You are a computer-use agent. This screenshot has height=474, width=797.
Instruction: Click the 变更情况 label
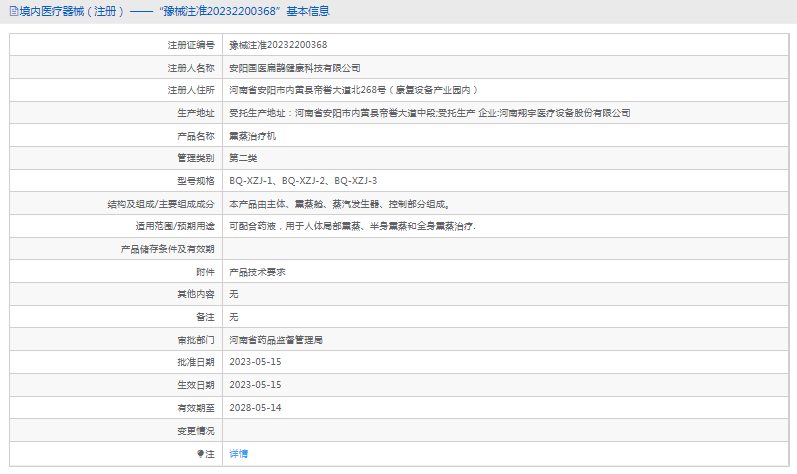[x=196, y=431]
